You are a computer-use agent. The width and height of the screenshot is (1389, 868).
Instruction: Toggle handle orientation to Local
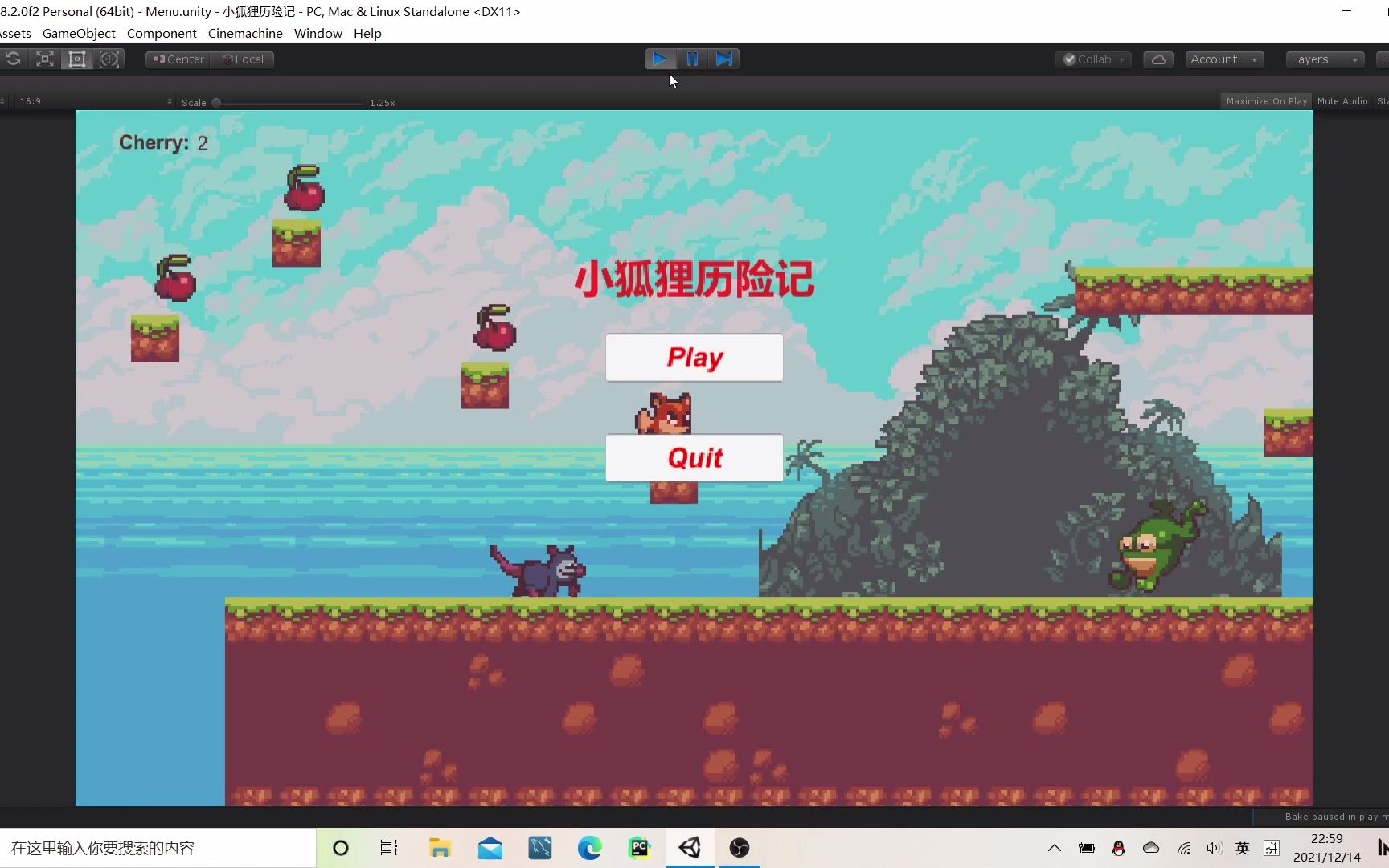[243, 59]
